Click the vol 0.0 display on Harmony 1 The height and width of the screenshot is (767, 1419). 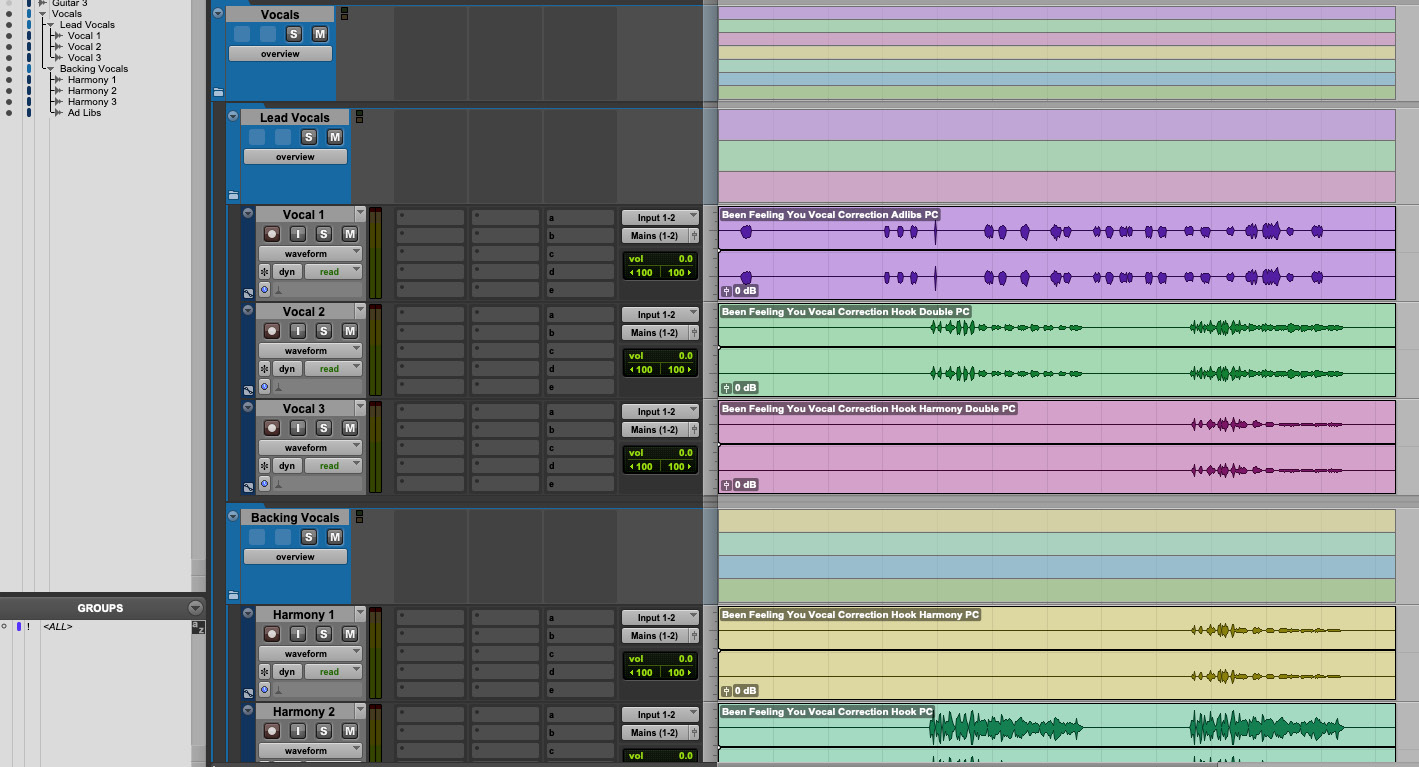[660, 659]
